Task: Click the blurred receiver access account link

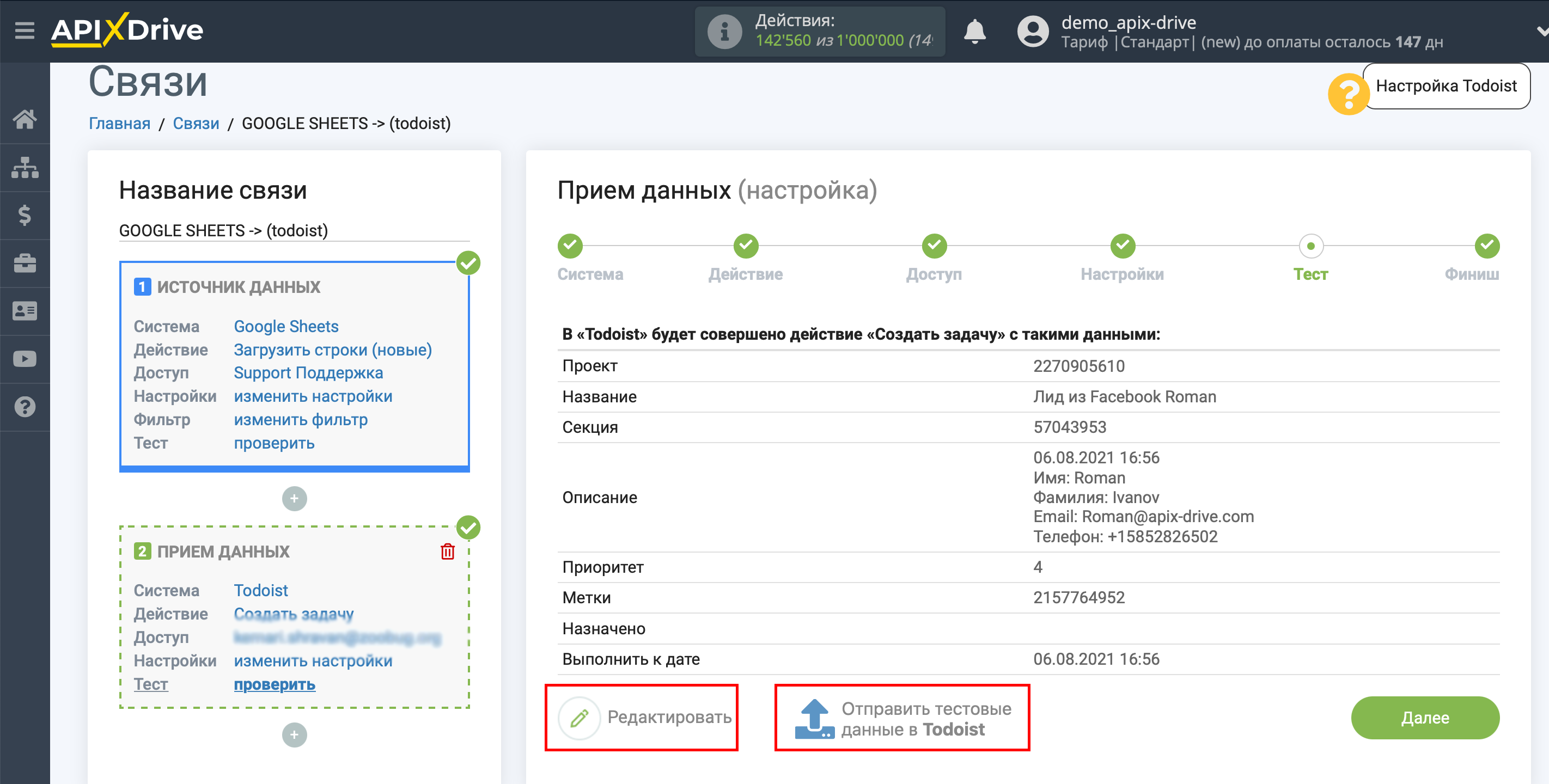Action: (337, 638)
